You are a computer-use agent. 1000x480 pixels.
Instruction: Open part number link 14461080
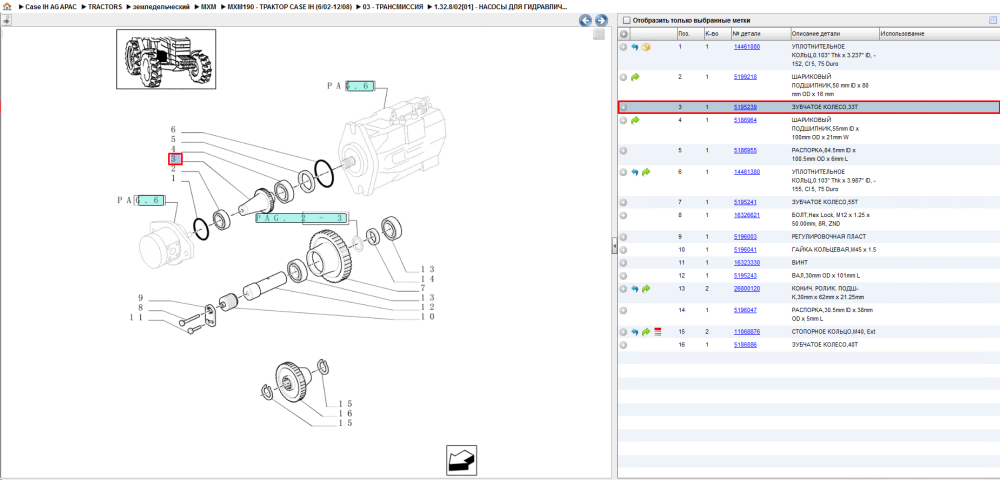[x=747, y=47]
